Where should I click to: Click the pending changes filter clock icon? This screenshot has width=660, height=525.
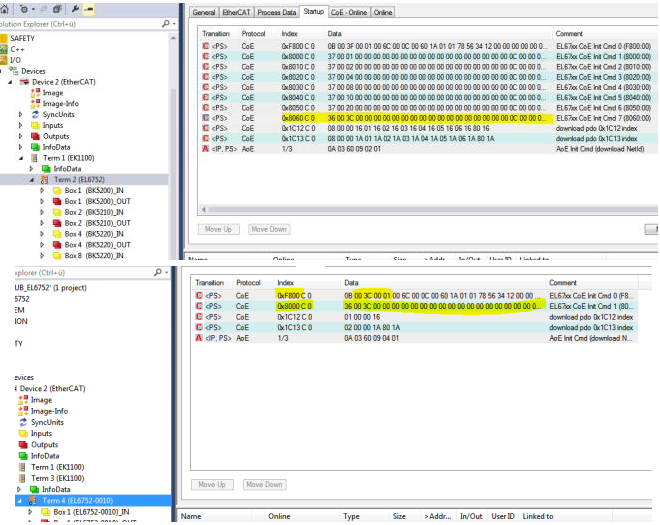pyautogui.click(x=24, y=9)
